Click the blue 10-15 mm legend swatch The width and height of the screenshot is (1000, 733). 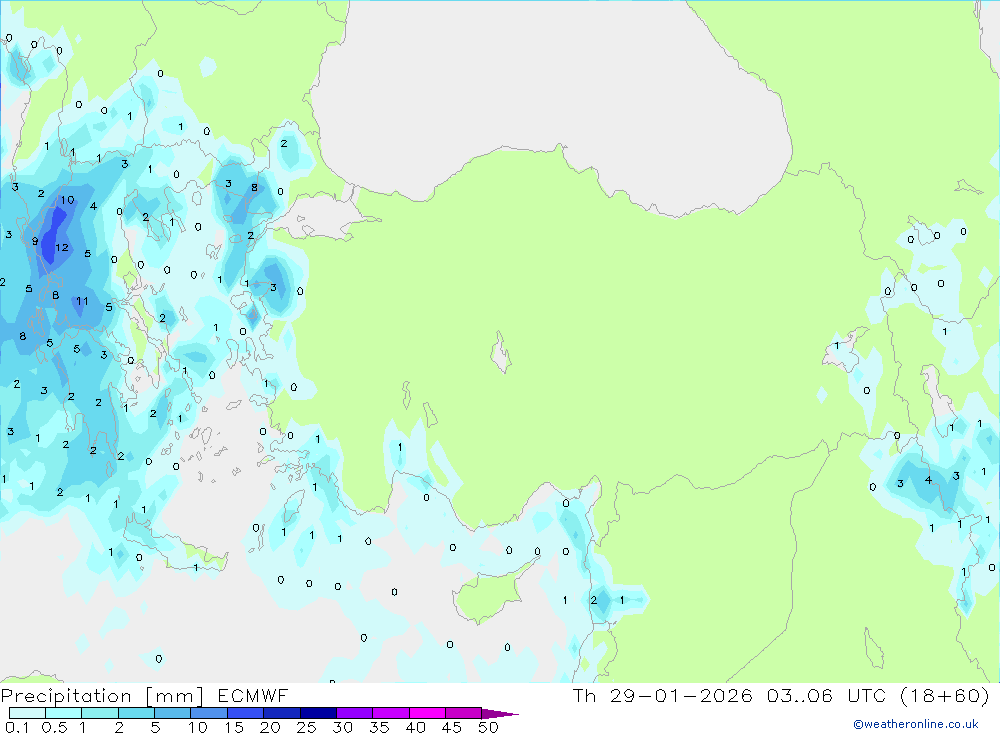209,713
